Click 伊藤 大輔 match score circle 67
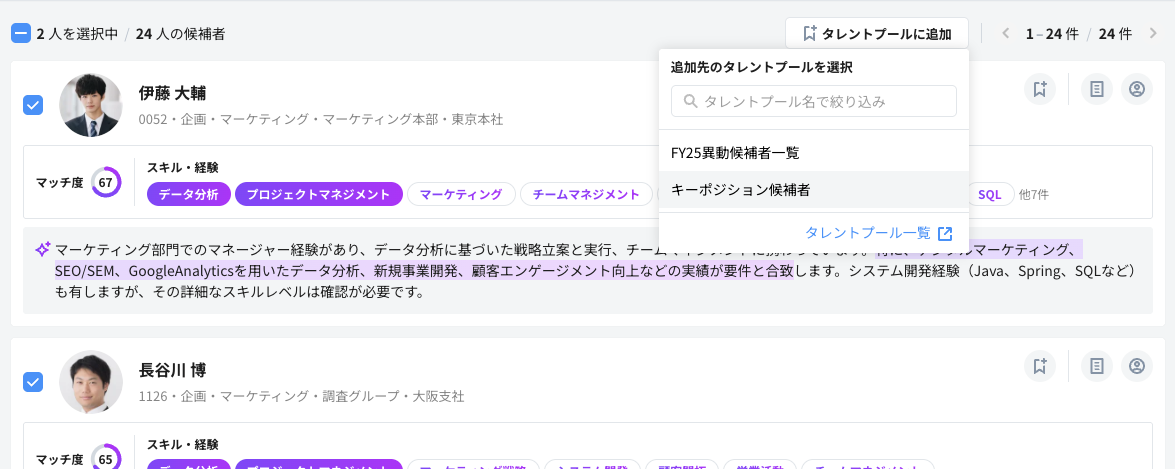 pos(105,182)
